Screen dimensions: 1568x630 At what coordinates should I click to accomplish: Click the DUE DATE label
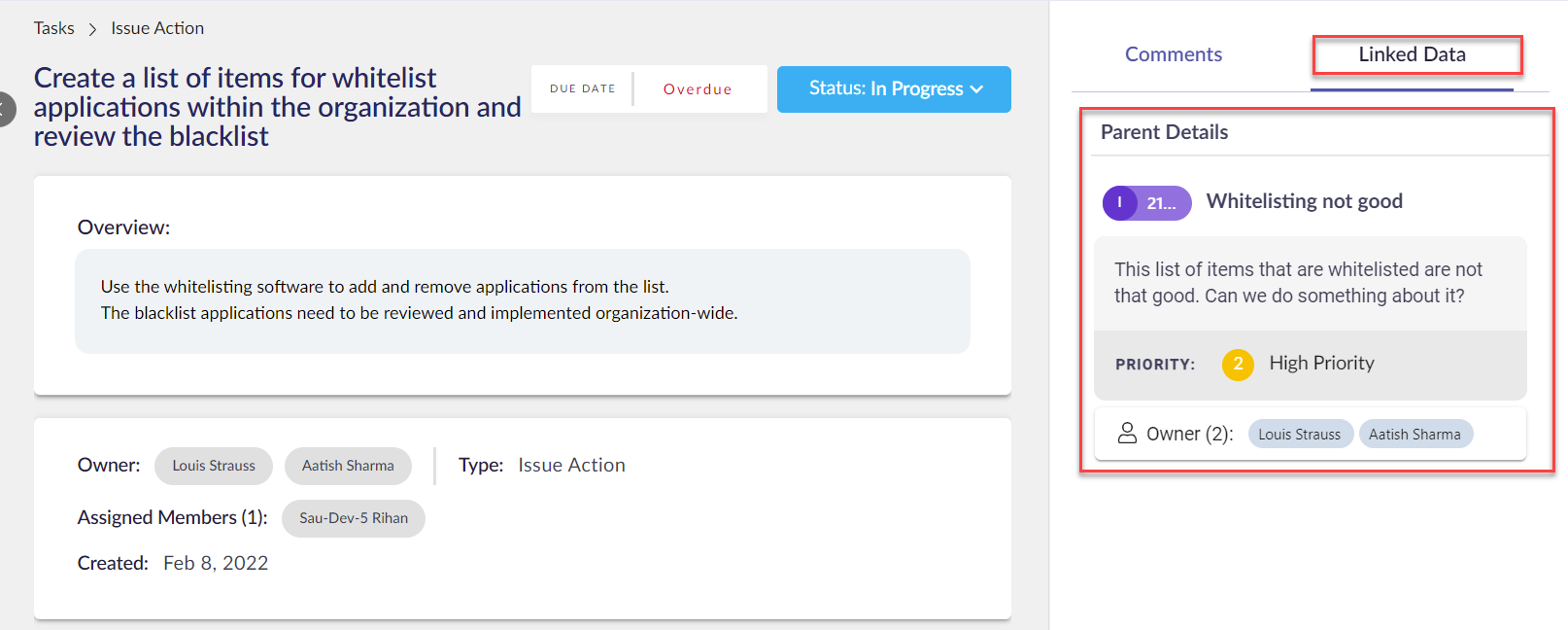(x=583, y=88)
